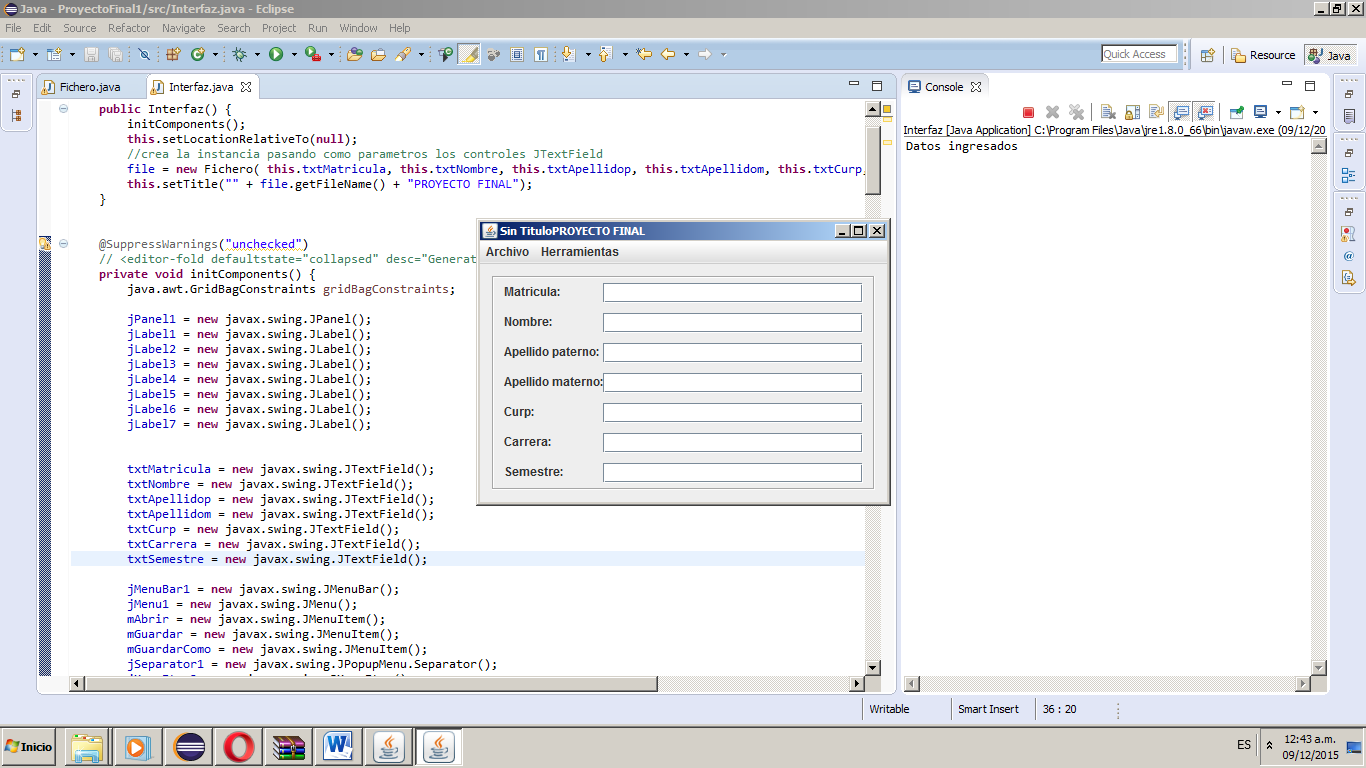Image resolution: width=1366 pixels, height=768 pixels.
Task: Pin the Console view
Action: pos(1237,113)
